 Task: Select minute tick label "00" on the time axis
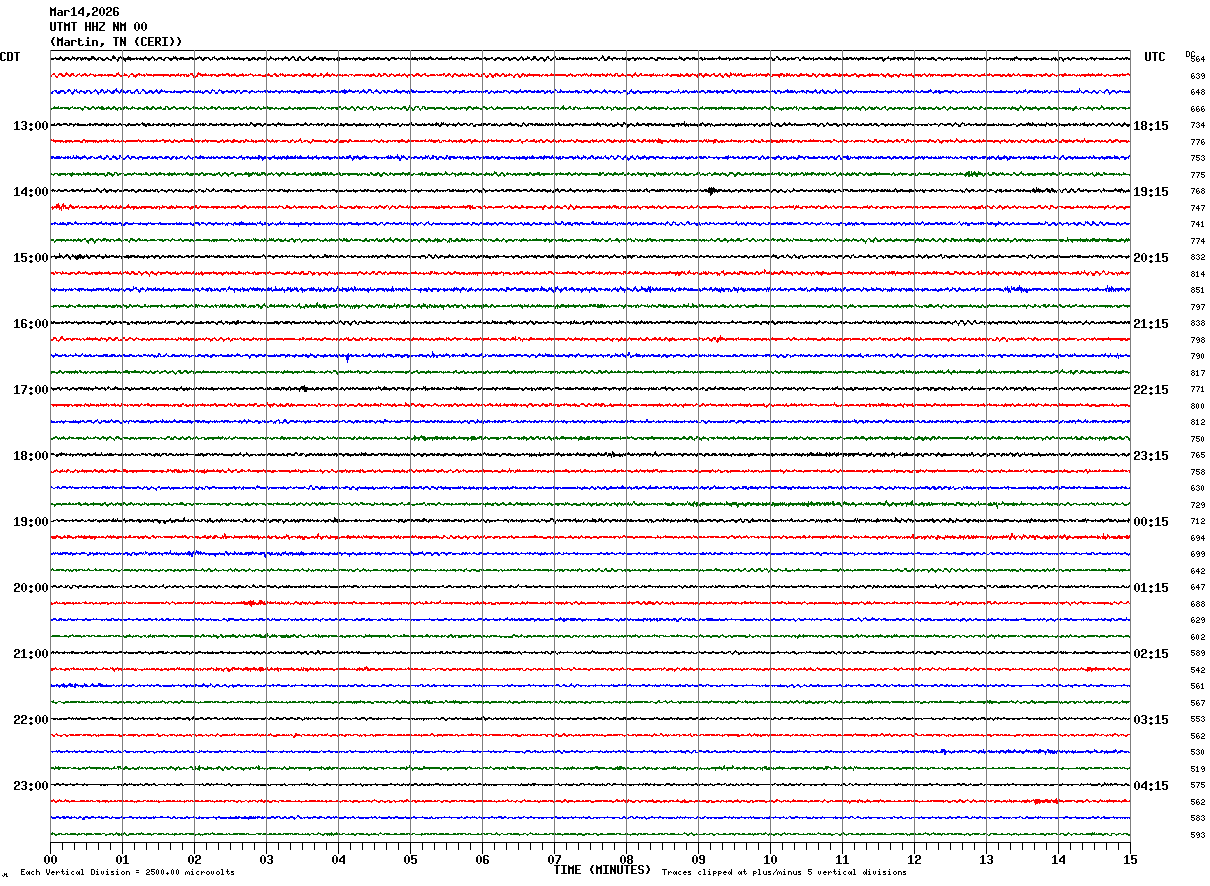[x=50, y=860]
